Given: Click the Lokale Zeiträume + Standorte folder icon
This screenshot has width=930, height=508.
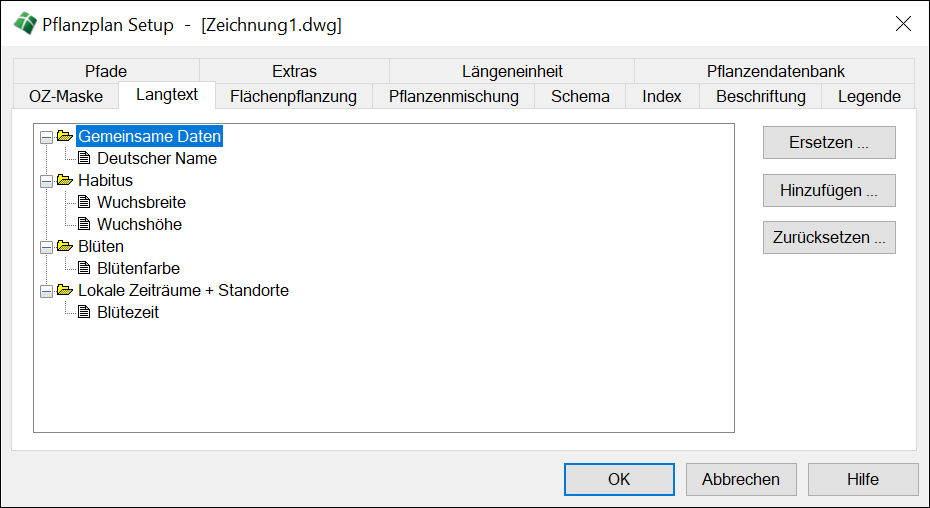Looking at the screenshot, I should coord(65,290).
